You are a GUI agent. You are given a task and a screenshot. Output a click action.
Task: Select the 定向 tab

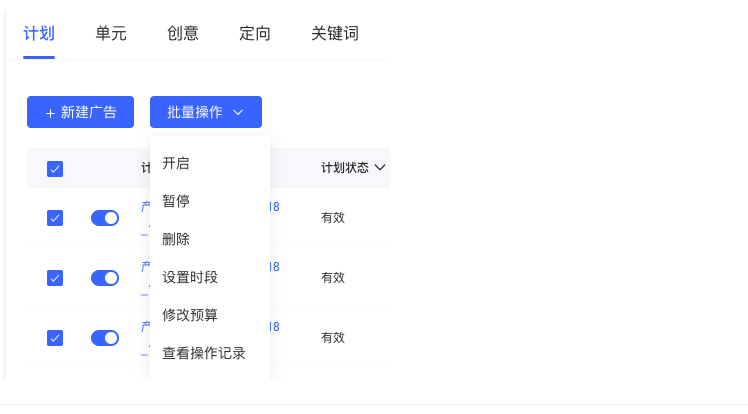pos(255,33)
